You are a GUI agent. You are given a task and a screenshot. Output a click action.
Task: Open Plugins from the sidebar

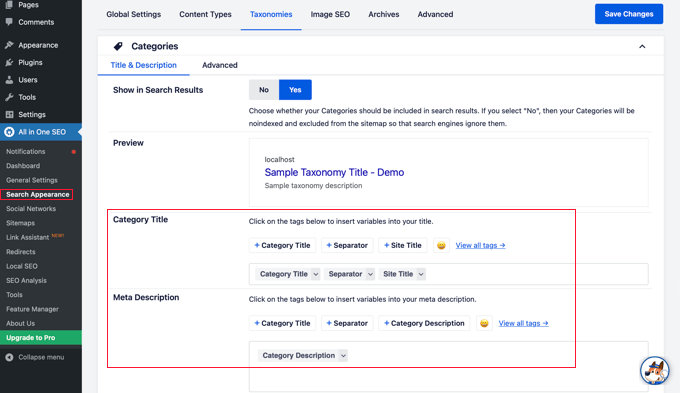(30, 62)
